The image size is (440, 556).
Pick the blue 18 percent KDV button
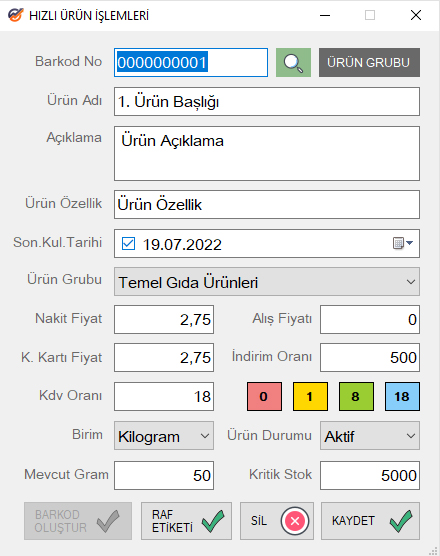402,396
